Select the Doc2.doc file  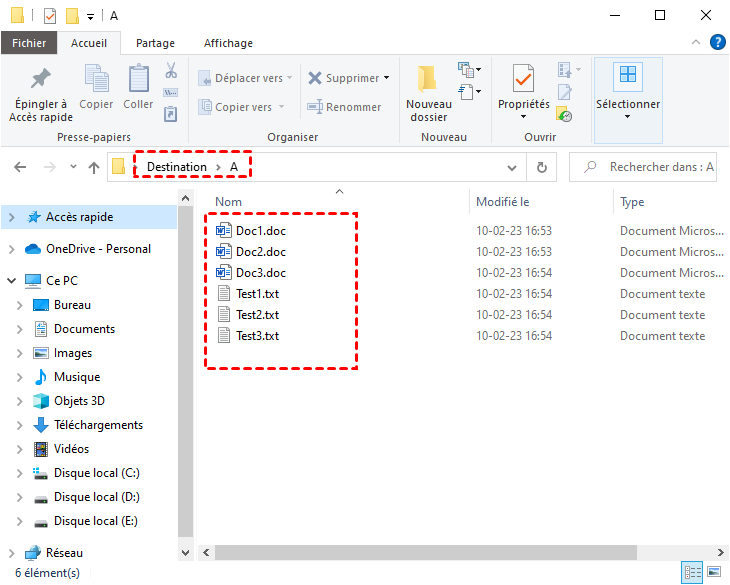[x=261, y=252]
